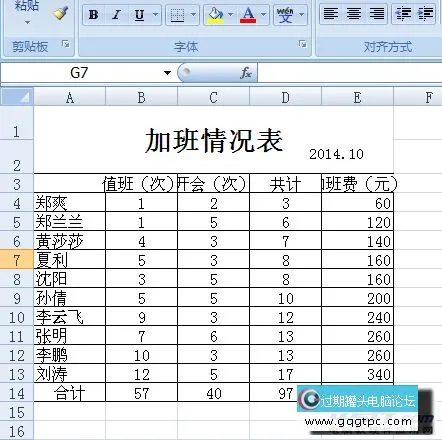Click the Insert Function fx button
Image resolution: width=442 pixels, height=440 pixels.
point(246,73)
